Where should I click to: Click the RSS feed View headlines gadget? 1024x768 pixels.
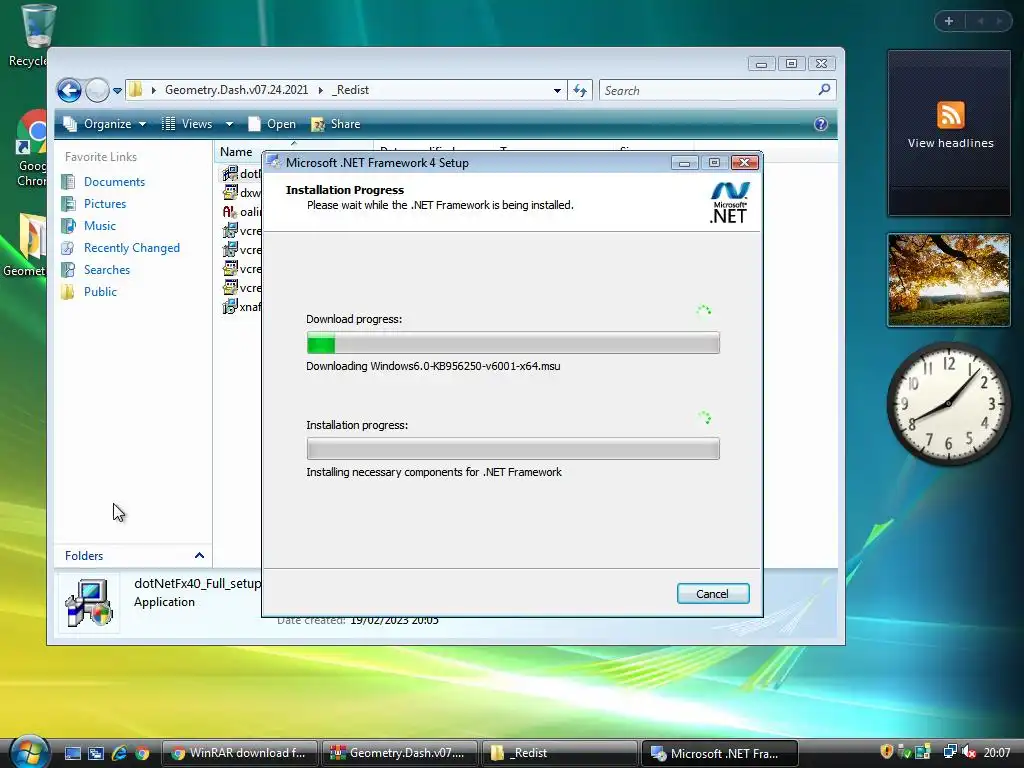click(x=950, y=133)
